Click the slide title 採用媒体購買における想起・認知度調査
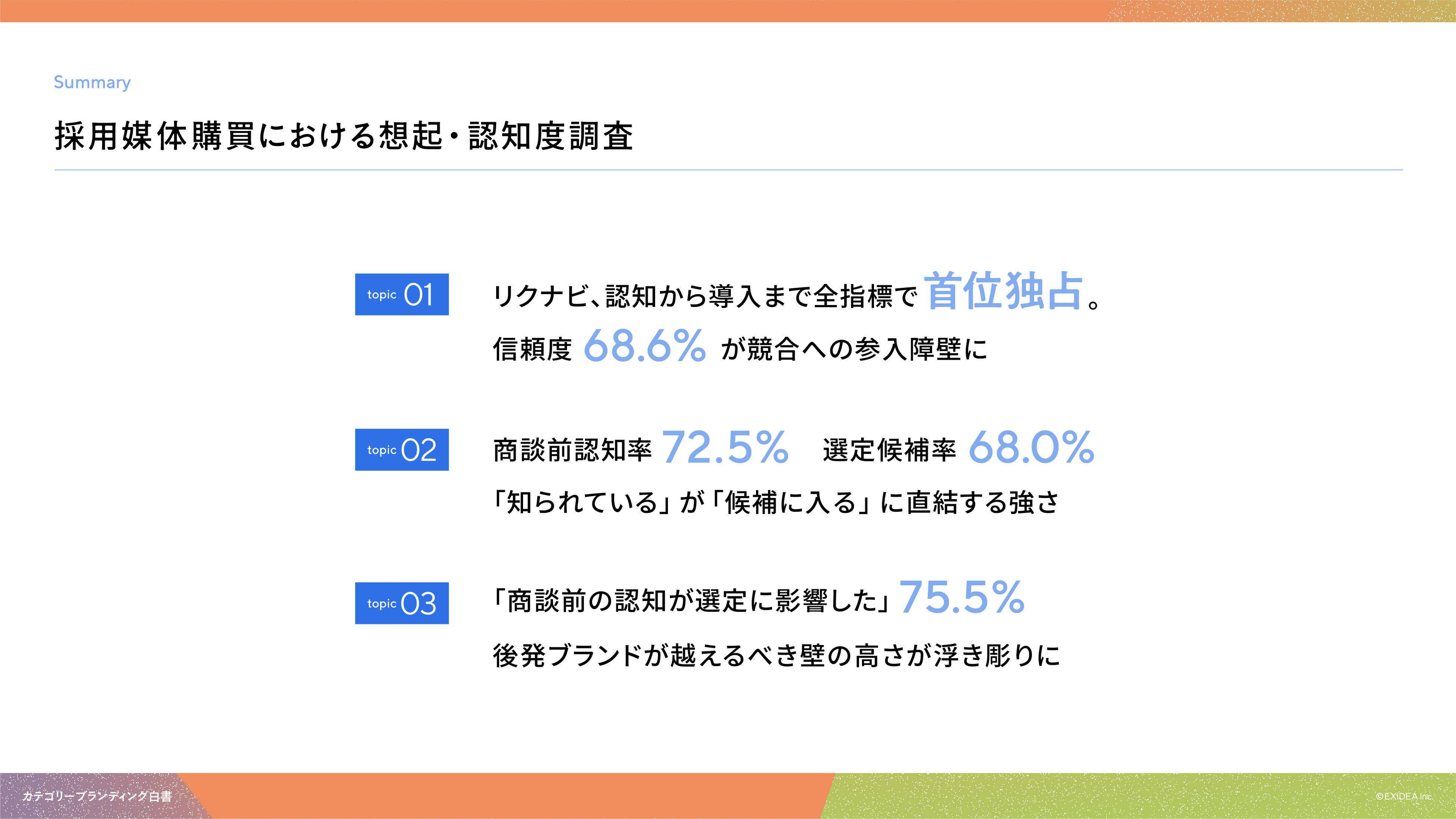Viewport: 1456px width, 819px height. [x=343, y=136]
